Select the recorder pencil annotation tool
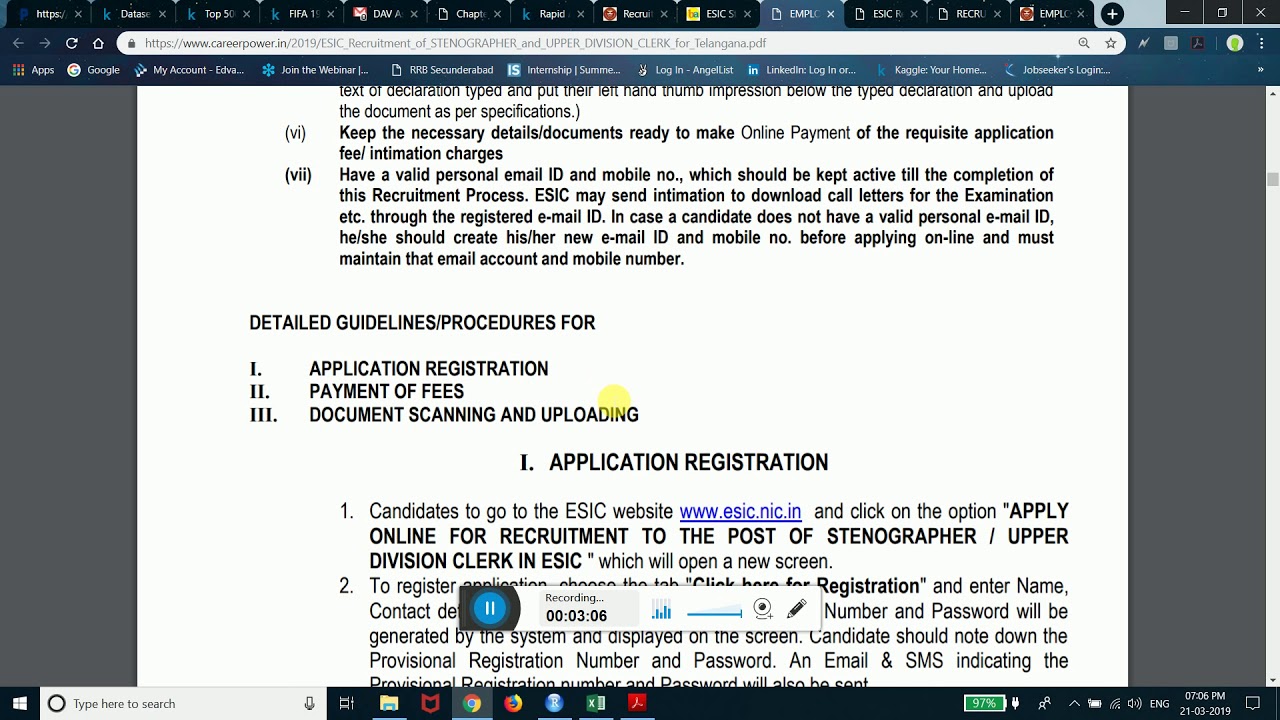The height and width of the screenshot is (720, 1280). (x=797, y=609)
